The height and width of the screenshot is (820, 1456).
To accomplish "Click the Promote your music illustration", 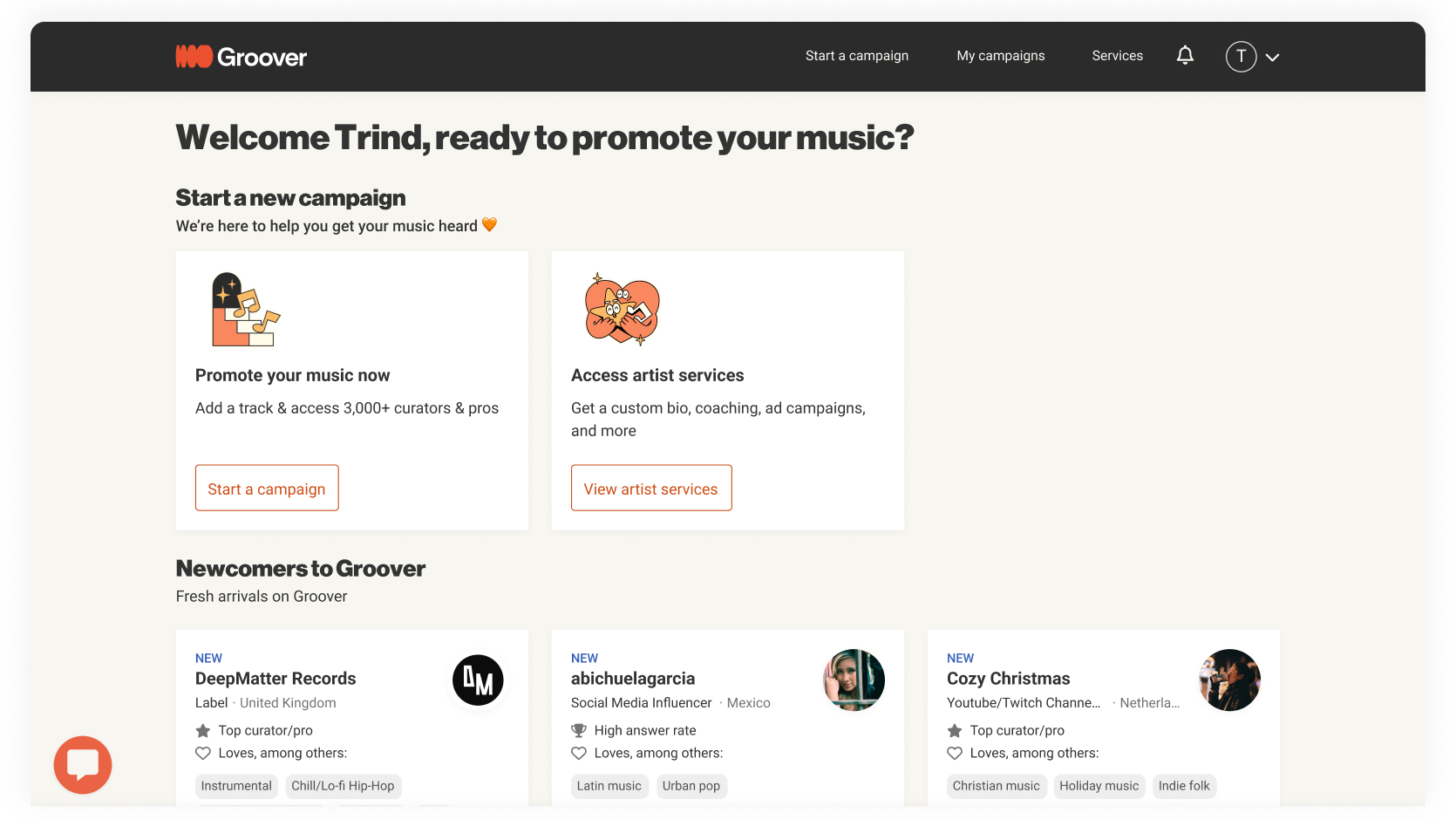I will click(245, 309).
